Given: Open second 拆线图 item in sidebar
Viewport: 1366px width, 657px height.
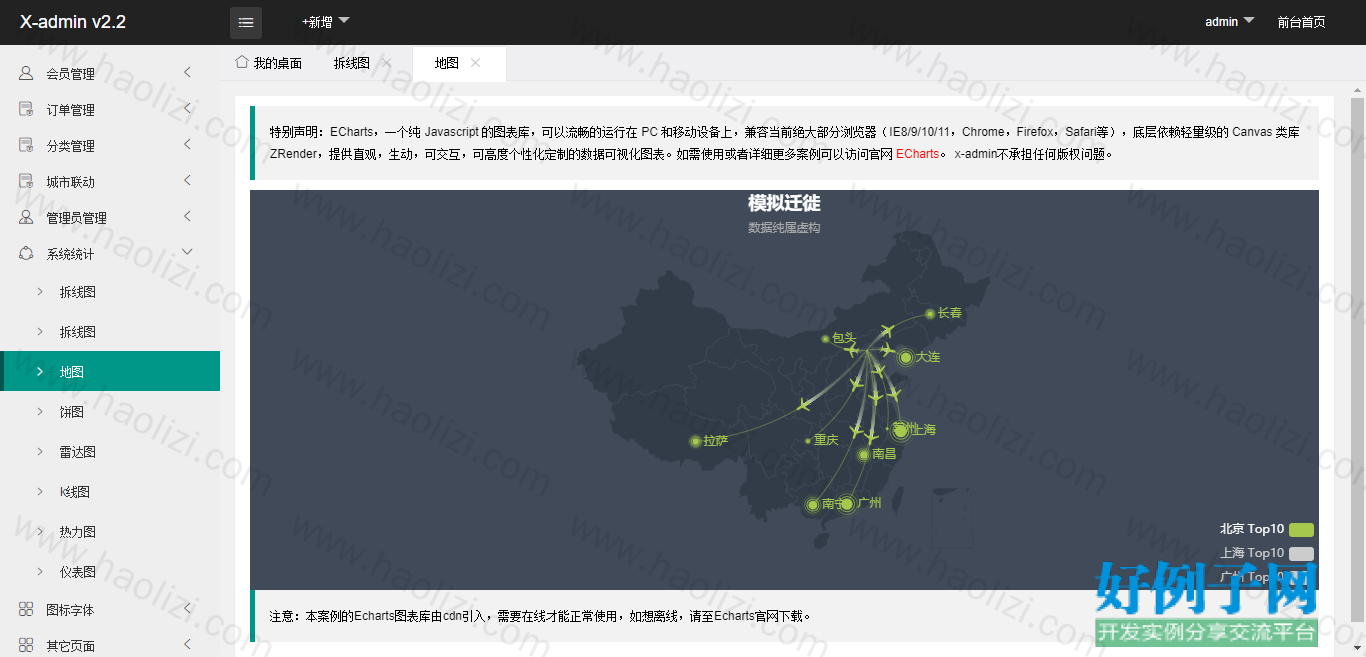Looking at the screenshot, I should pyautogui.click(x=110, y=332).
